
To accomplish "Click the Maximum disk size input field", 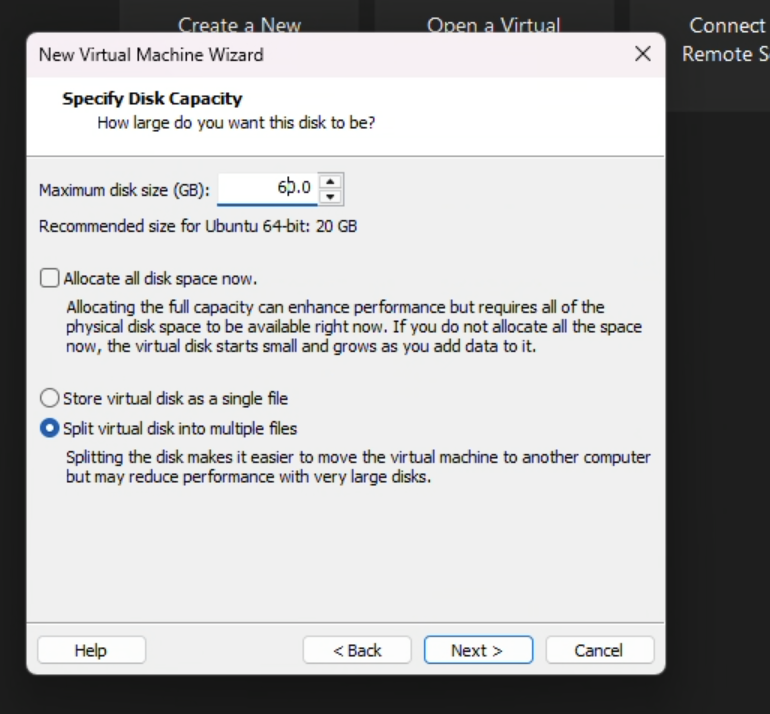I will (266, 187).
